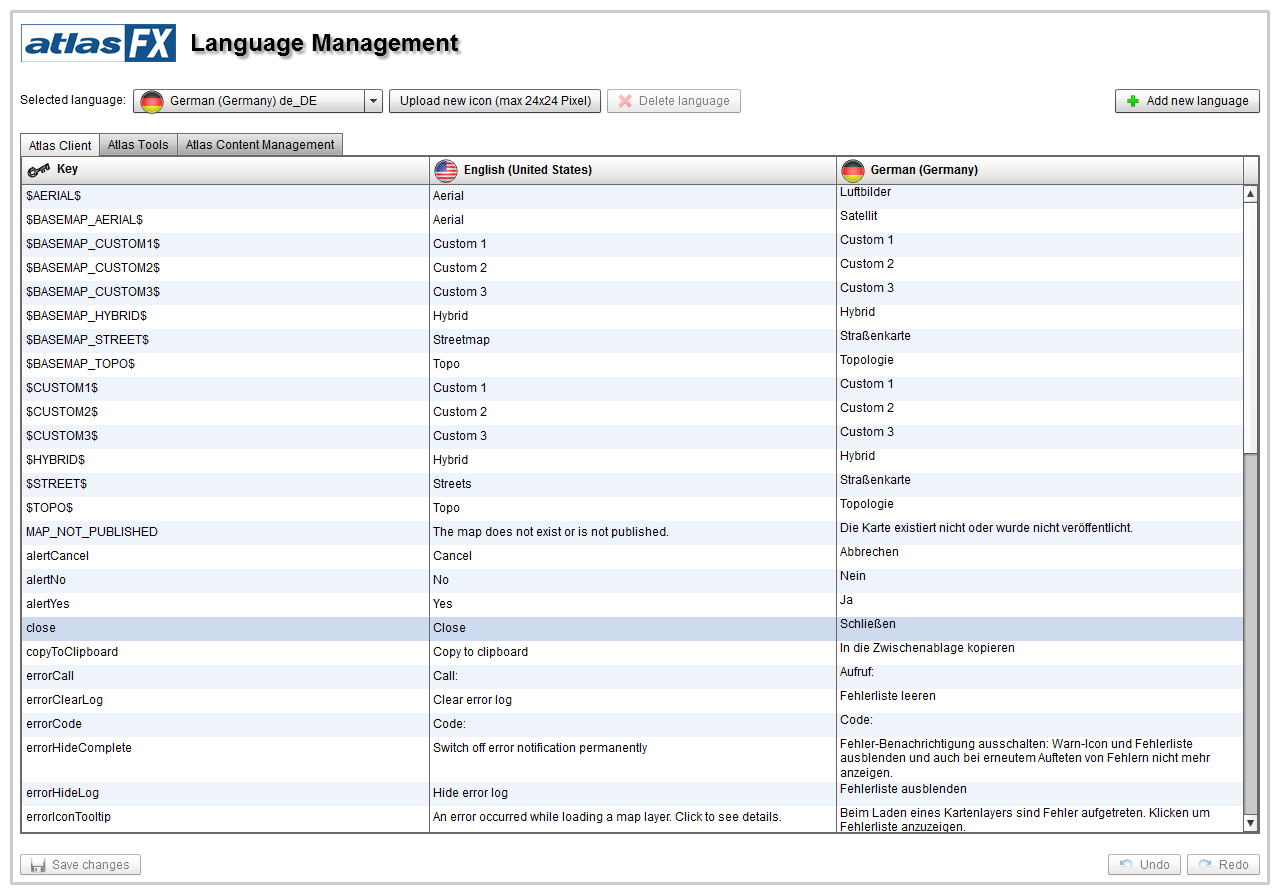Click the German translation Satellit
The height and width of the screenshot is (895, 1280).
(x=859, y=216)
